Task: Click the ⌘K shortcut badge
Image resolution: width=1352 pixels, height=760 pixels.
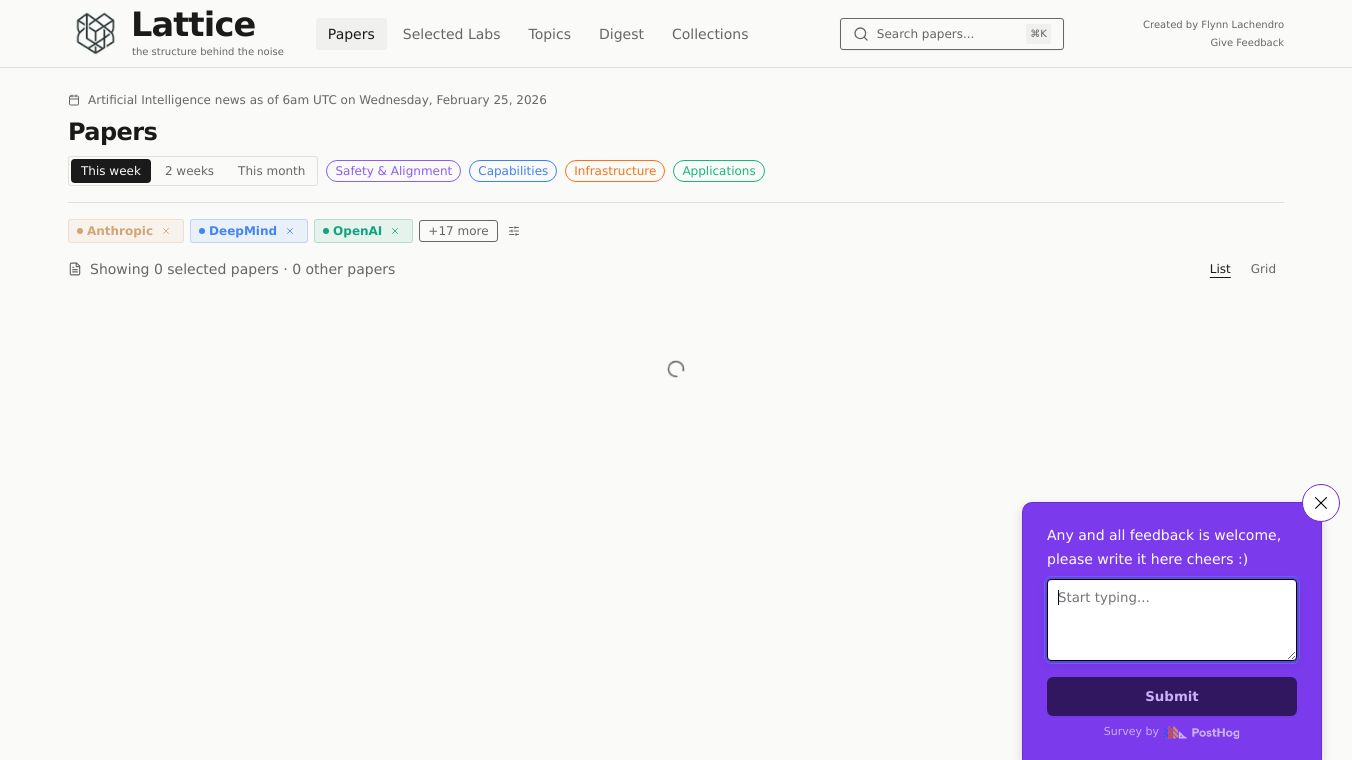Action: click(x=1038, y=34)
